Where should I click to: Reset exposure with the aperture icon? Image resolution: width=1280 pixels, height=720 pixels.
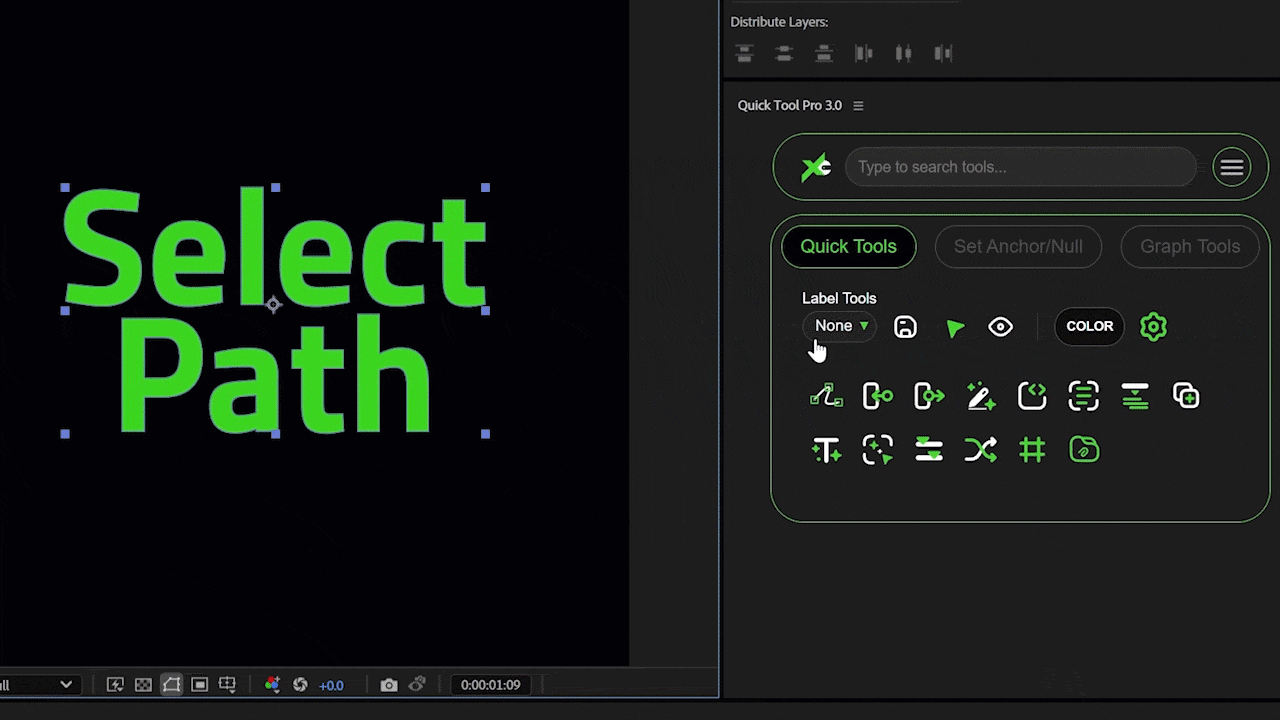(300, 685)
